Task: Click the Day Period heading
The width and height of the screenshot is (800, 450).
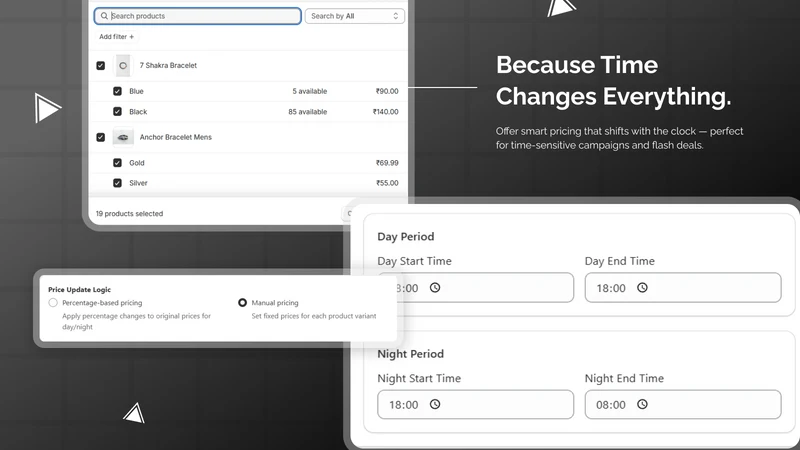Action: [406, 237]
